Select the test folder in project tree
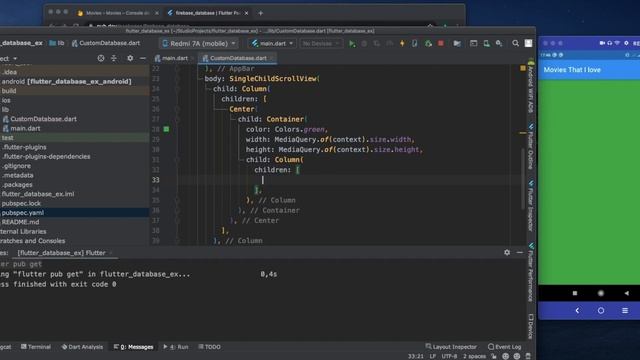 (x=7, y=138)
